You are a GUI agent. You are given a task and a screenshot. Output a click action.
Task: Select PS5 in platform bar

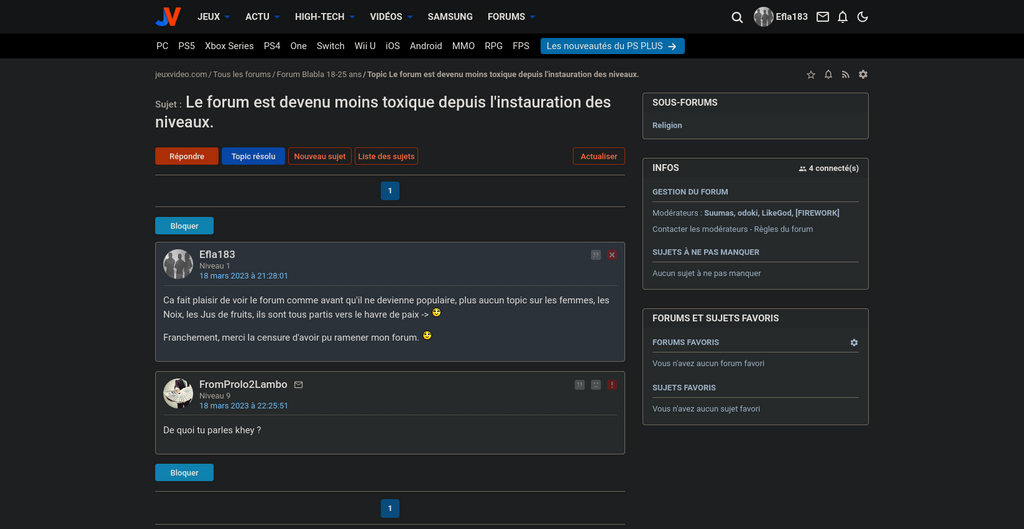click(x=186, y=46)
